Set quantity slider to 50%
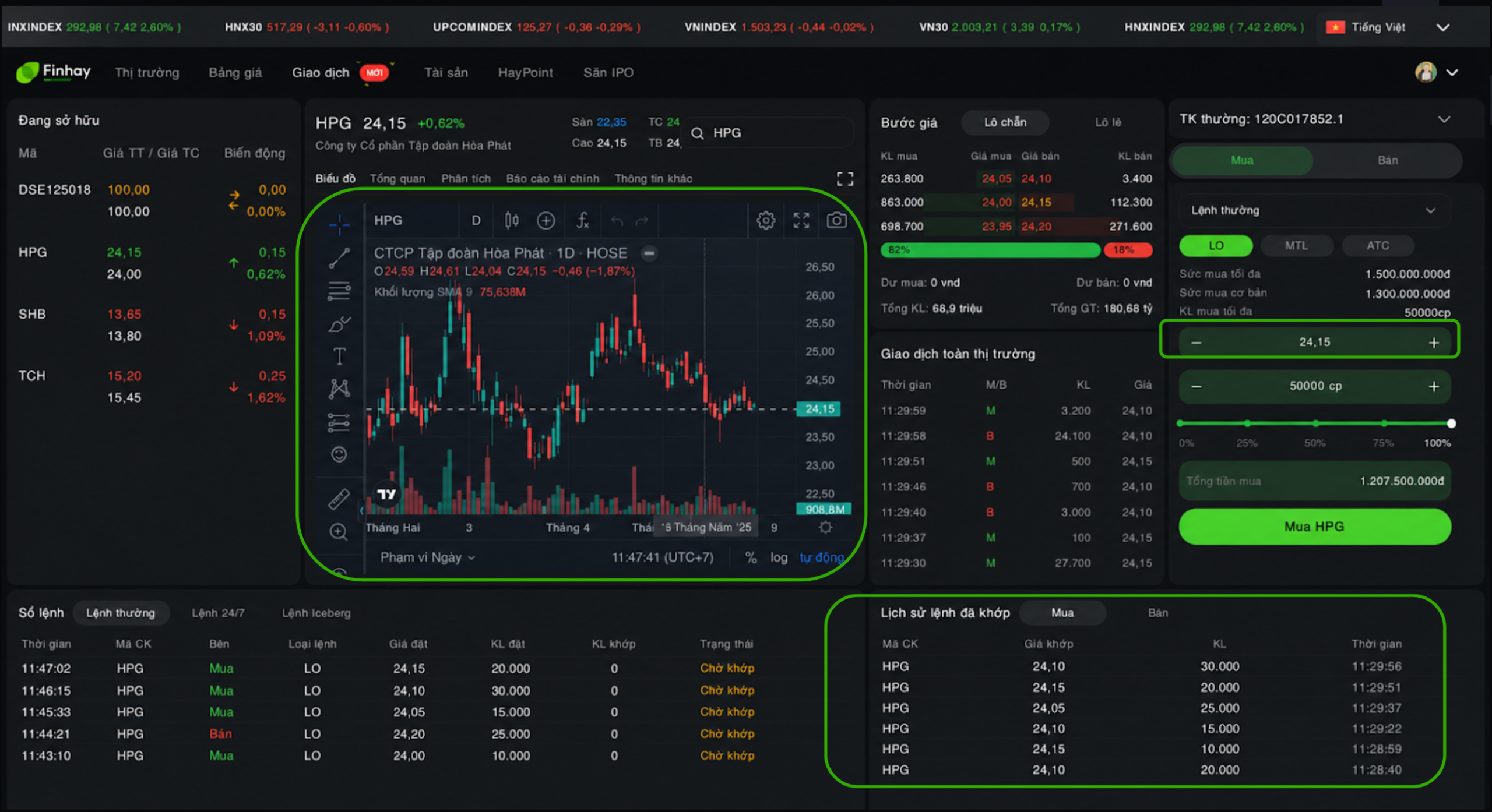Image resolution: width=1492 pixels, height=812 pixels. pyautogui.click(x=1315, y=423)
